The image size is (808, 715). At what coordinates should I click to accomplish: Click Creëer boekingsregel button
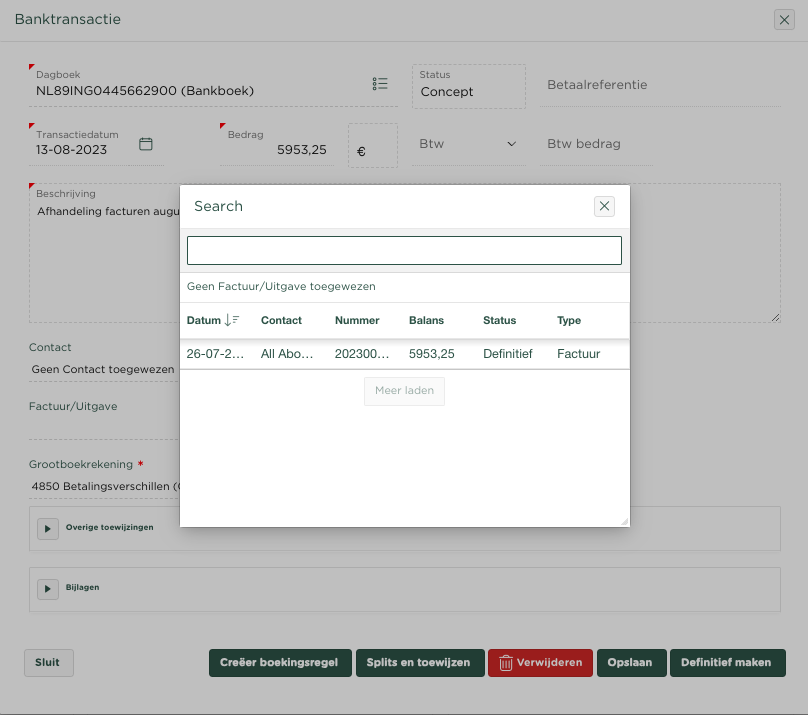279,663
